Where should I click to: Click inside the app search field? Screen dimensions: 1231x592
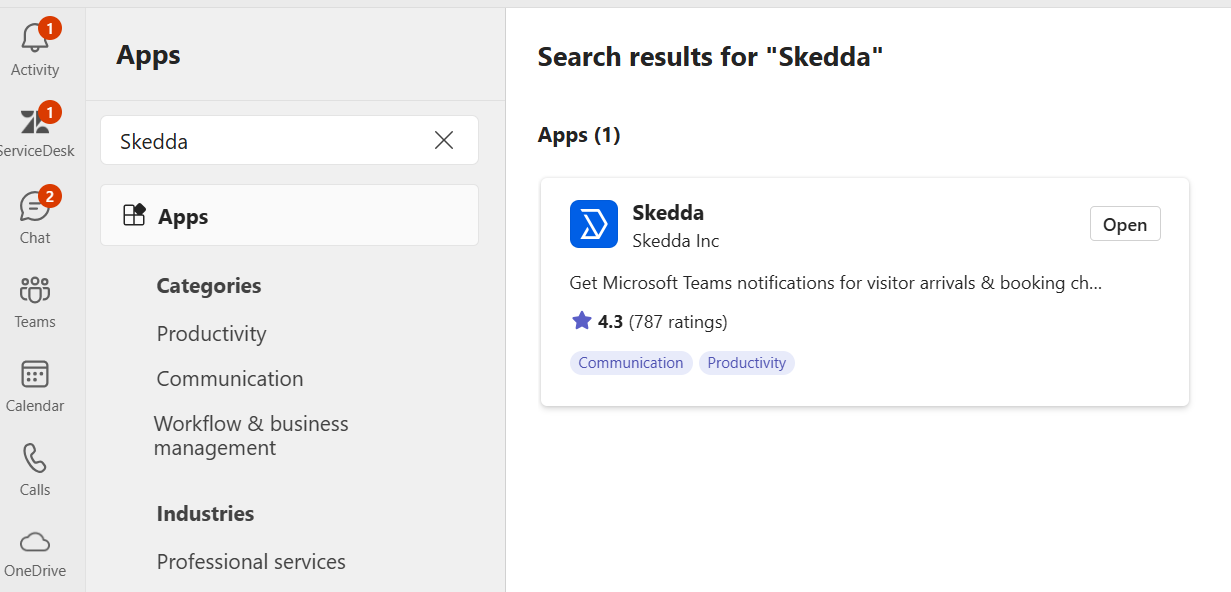point(250,140)
